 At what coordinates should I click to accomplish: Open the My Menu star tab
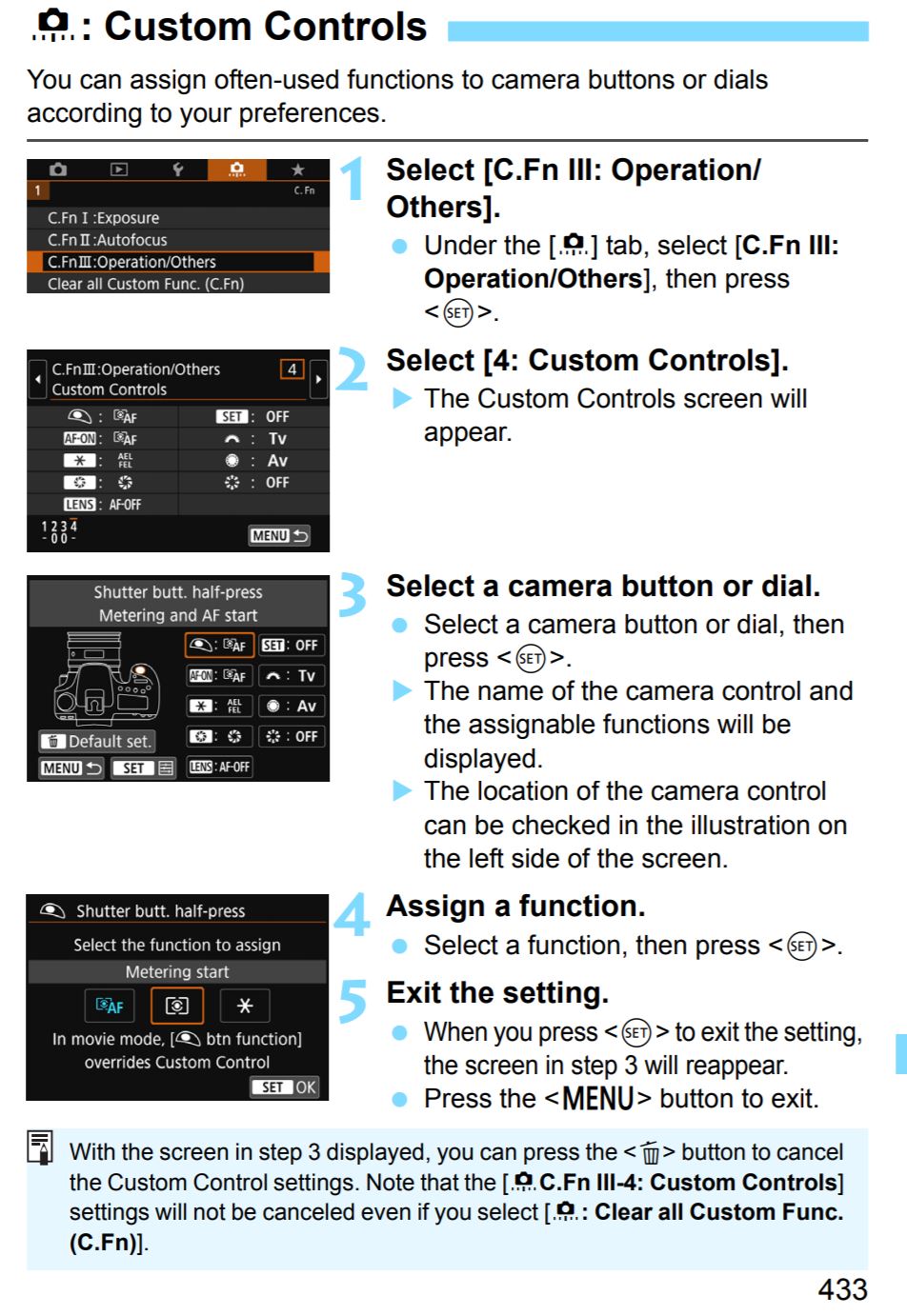(297, 169)
